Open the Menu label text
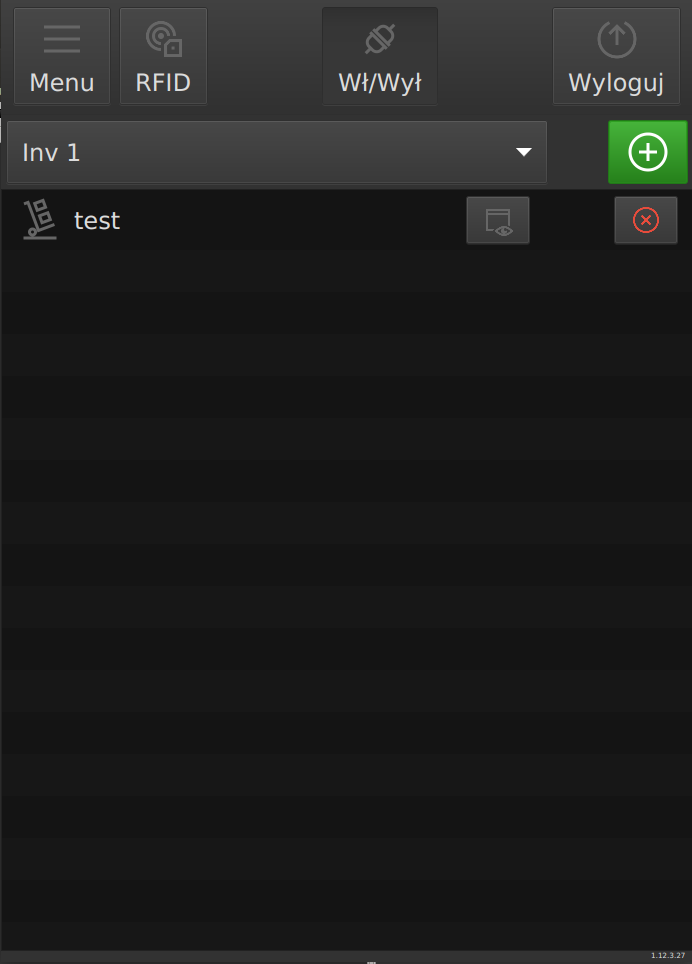The width and height of the screenshot is (692, 964). (x=62, y=83)
